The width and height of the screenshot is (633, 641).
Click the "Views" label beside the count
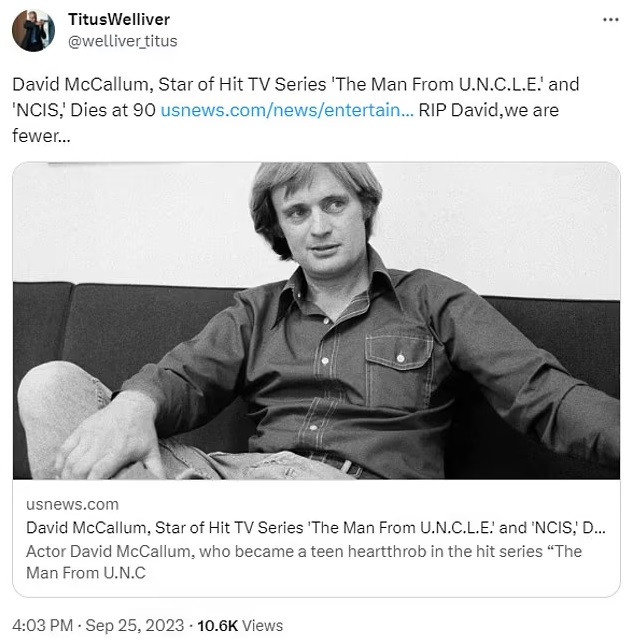coord(263,625)
